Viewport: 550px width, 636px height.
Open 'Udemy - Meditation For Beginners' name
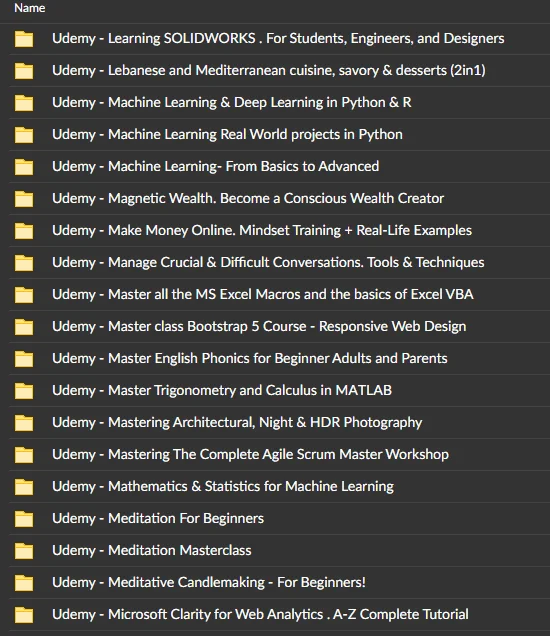(x=158, y=518)
